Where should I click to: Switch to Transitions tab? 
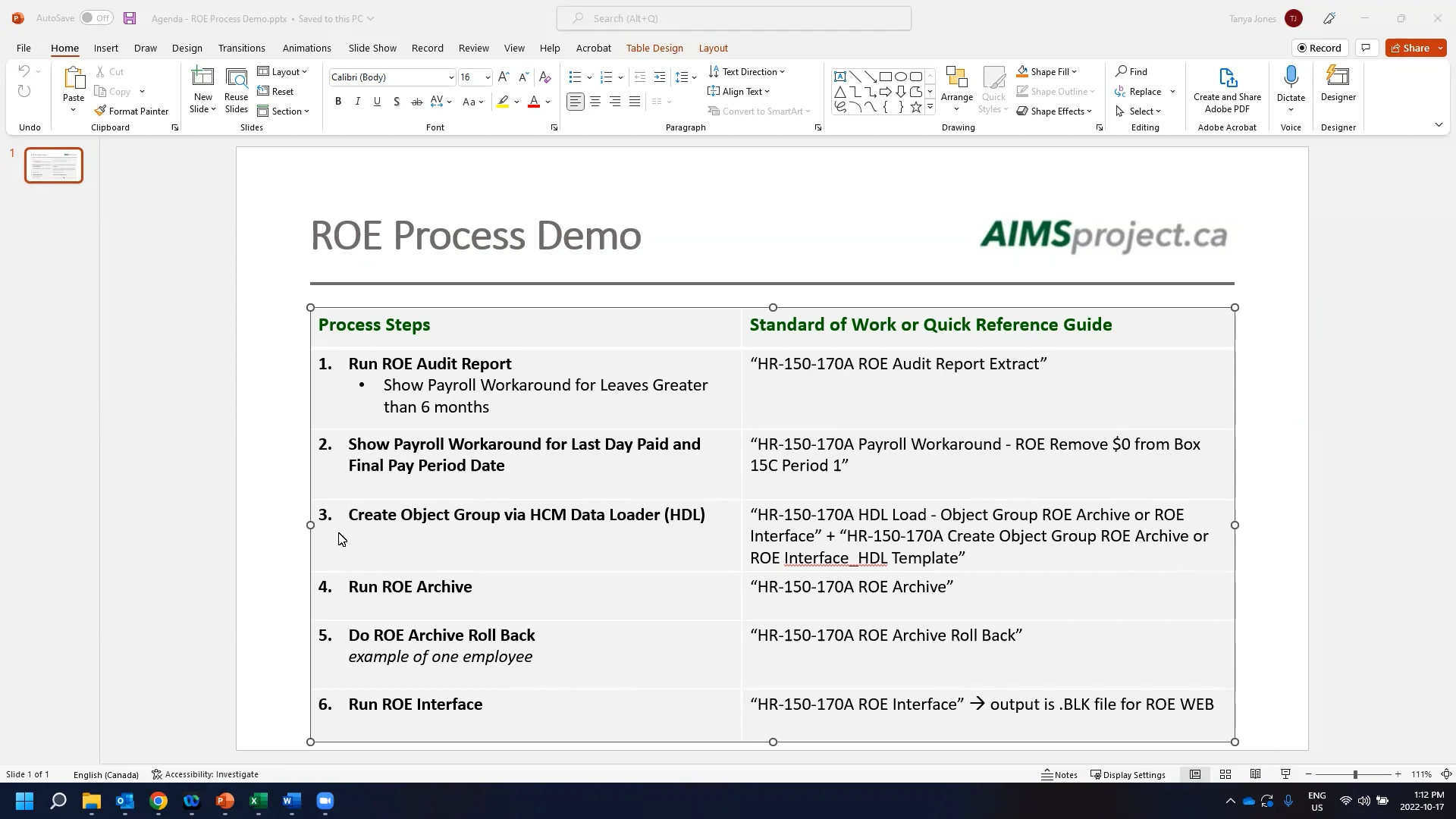coord(241,48)
